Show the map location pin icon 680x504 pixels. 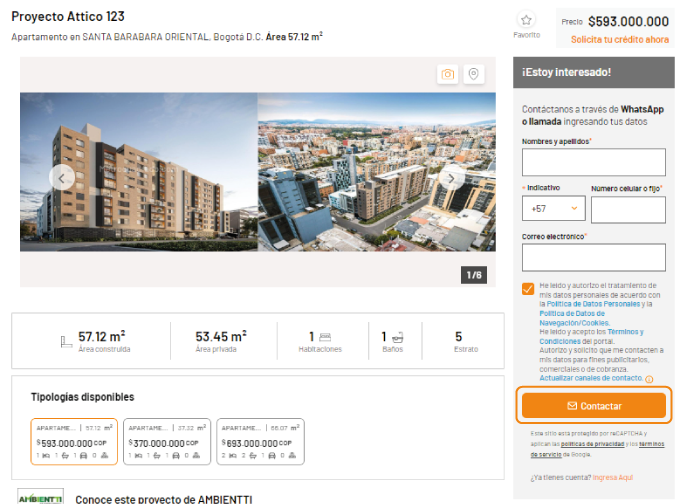pyautogui.click(x=474, y=74)
